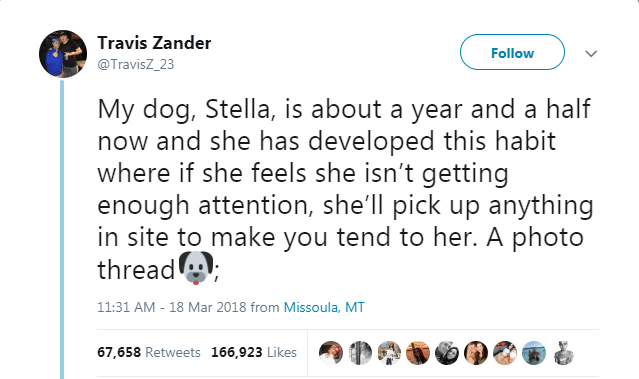The height and width of the screenshot is (379, 639).
Task: Open first liker avatar next to Likes count
Action: pyautogui.click(x=331, y=353)
